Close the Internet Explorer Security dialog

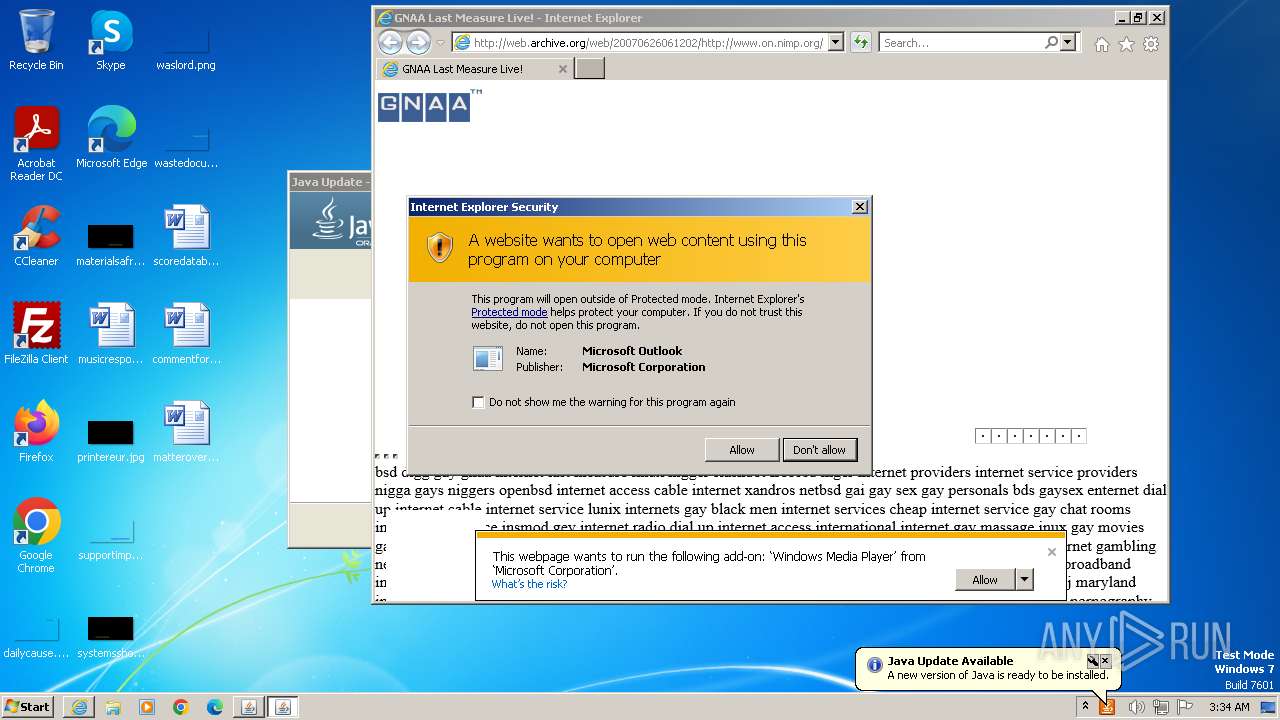859,207
